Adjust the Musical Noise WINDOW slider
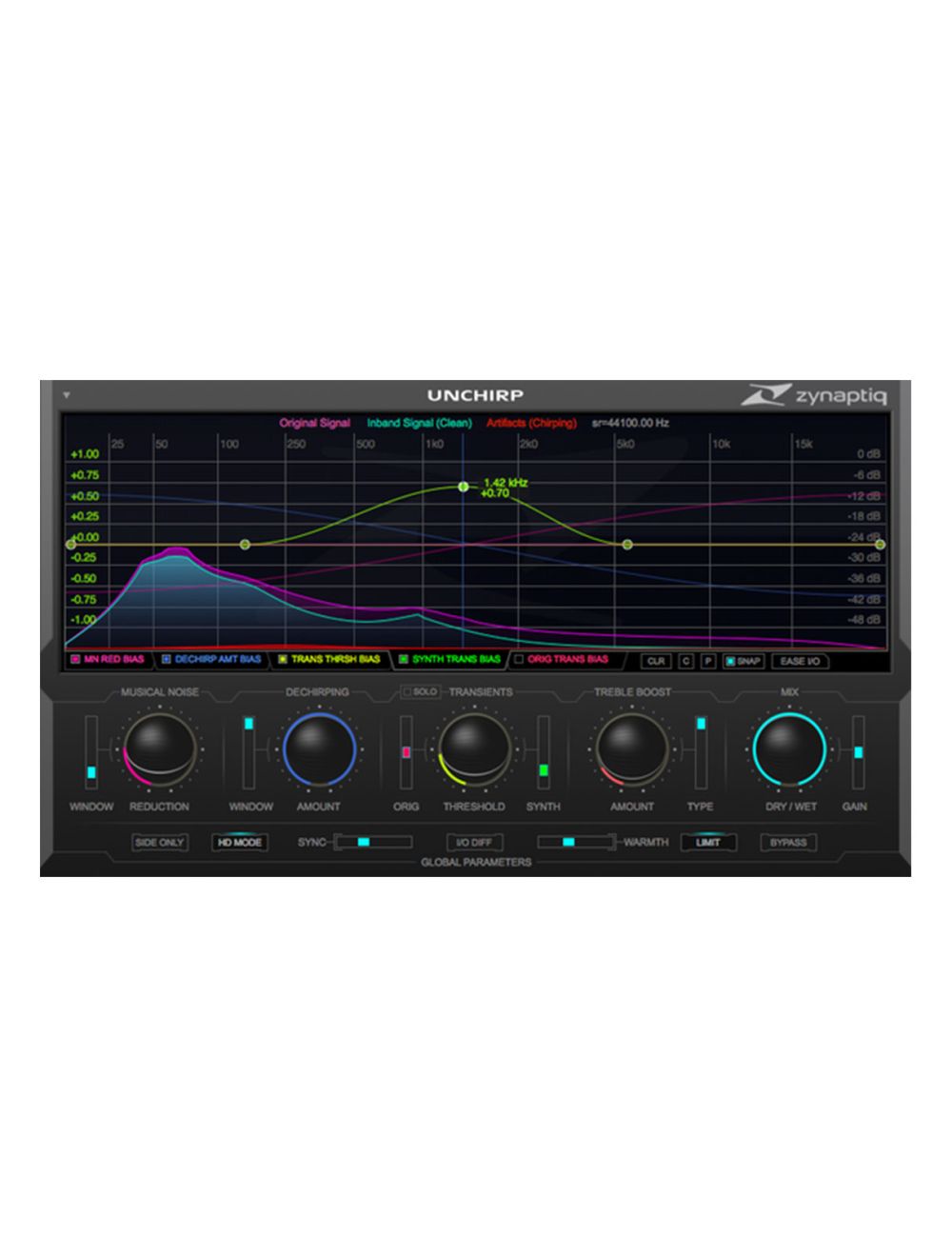952x1257 pixels. (x=91, y=752)
